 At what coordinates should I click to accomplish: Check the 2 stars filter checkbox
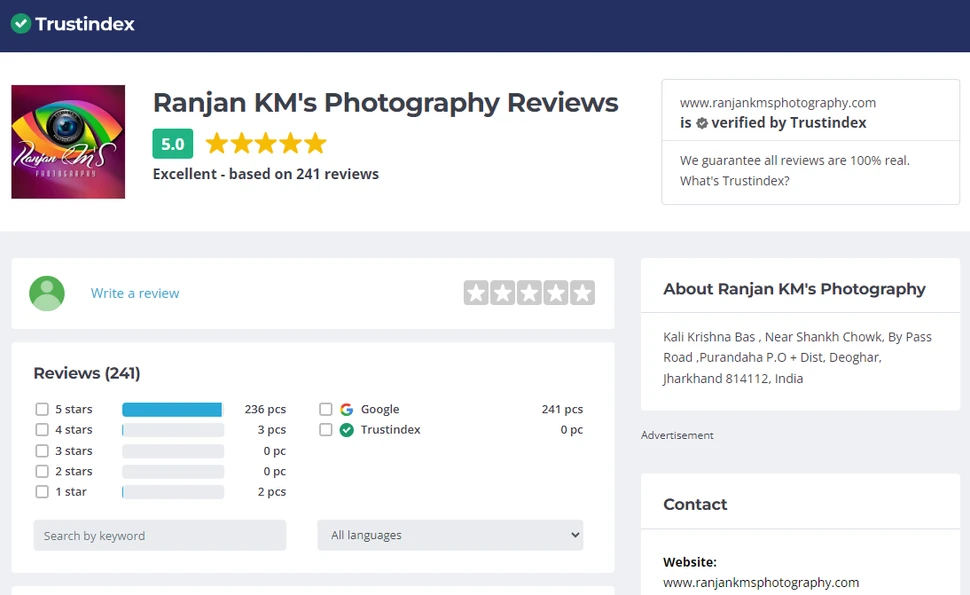[42, 471]
